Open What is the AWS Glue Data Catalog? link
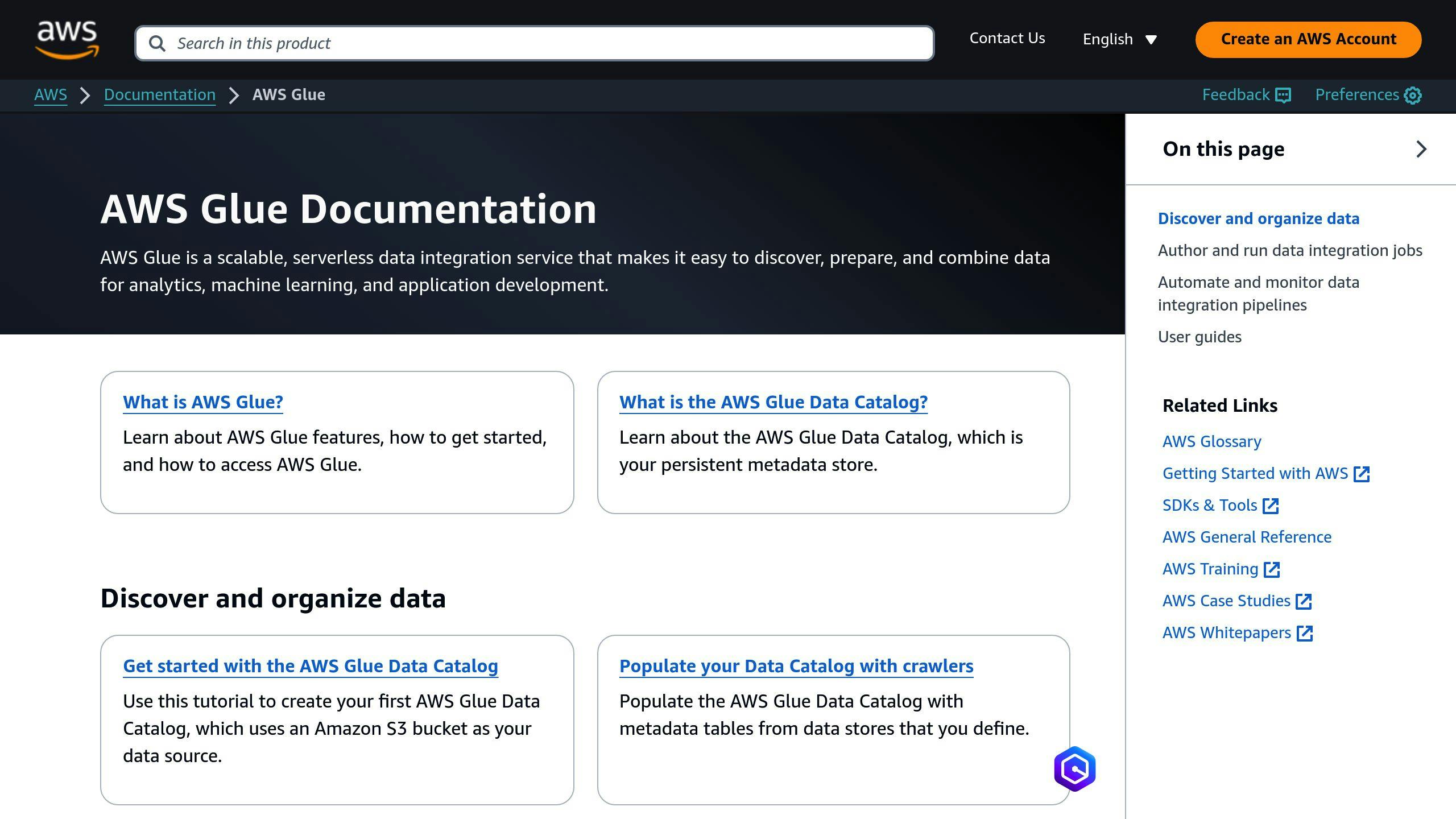 (x=773, y=403)
